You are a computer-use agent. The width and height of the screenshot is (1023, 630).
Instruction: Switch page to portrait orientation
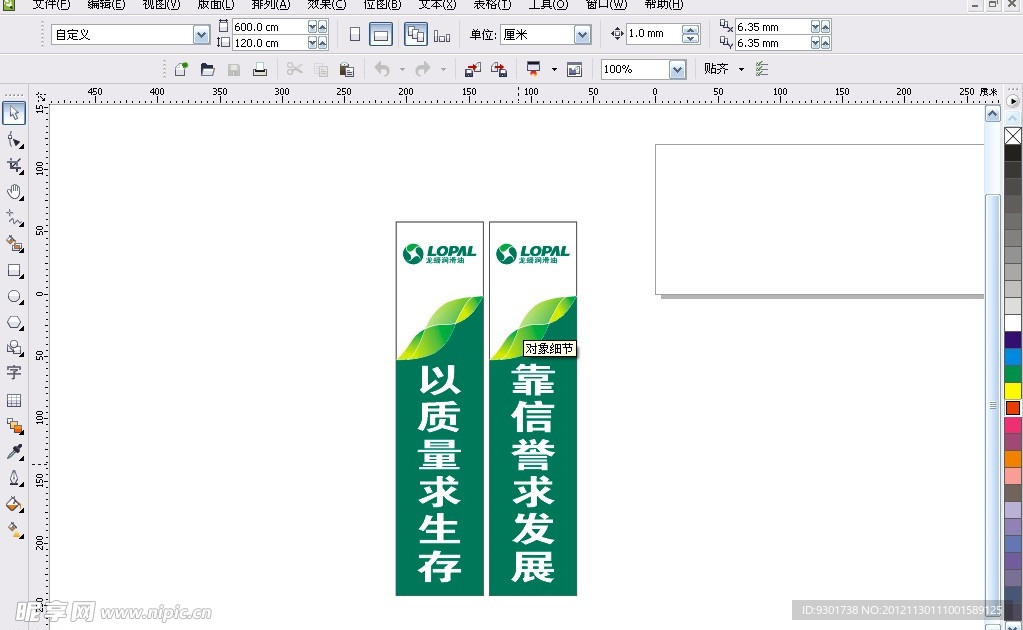(355, 34)
